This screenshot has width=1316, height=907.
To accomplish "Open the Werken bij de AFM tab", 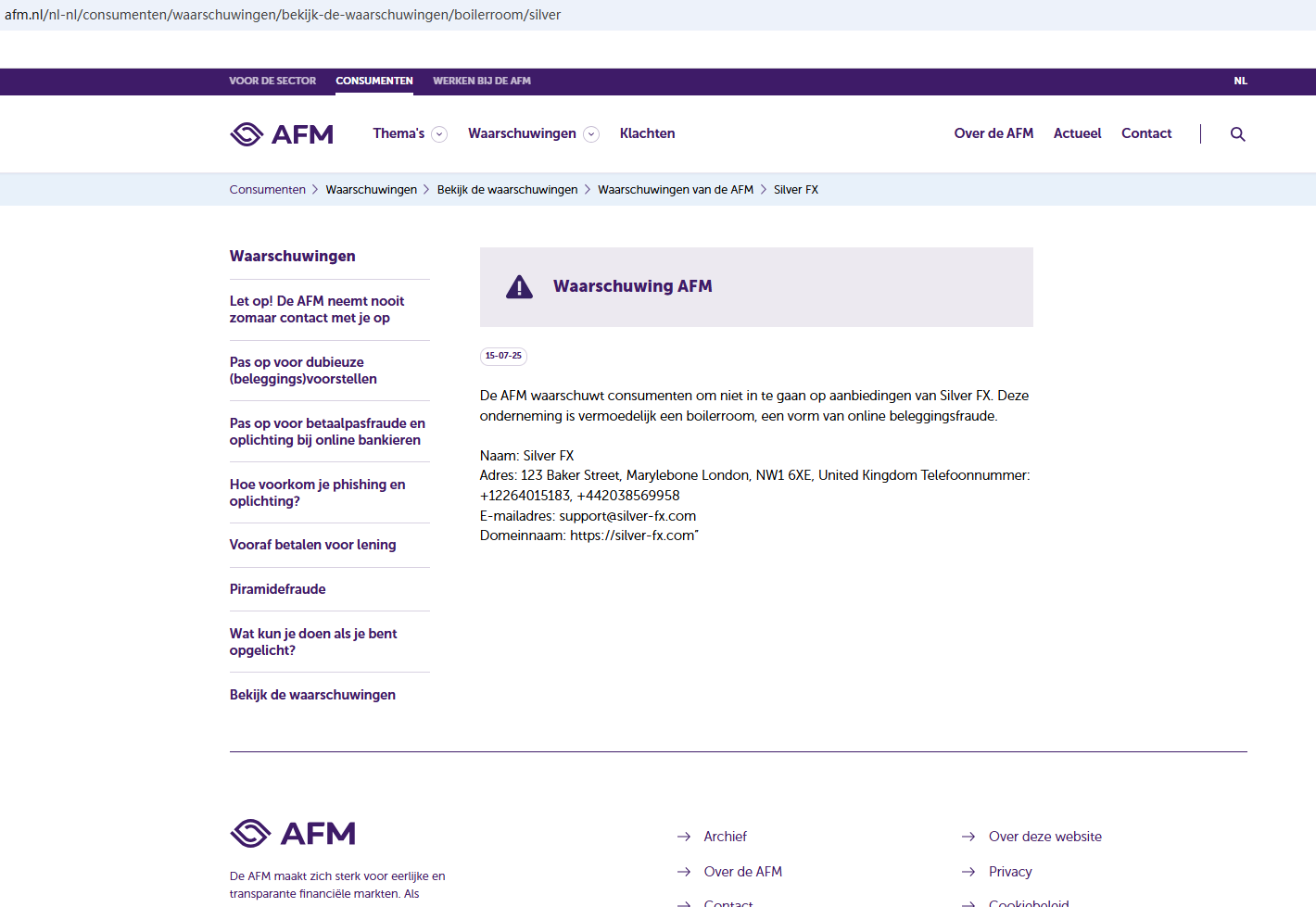I will pyautogui.click(x=482, y=81).
